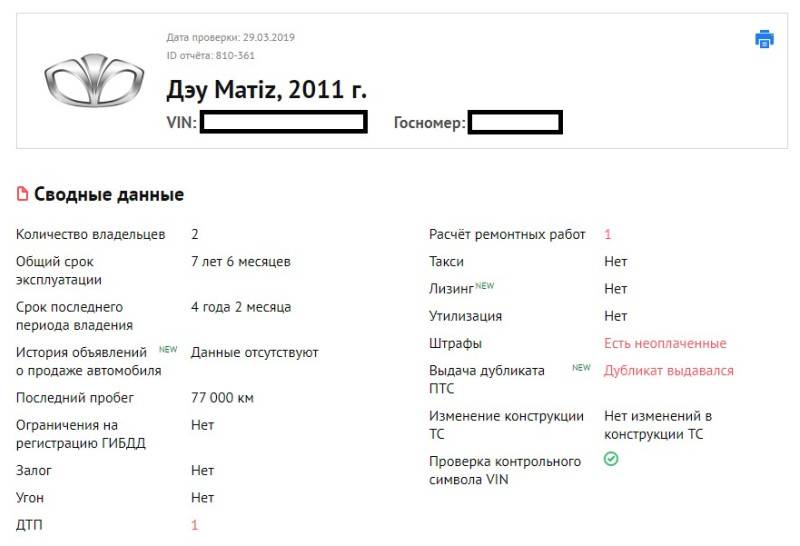
Task: Click the Дэу Matiz, 2011 г. title
Action: (266, 90)
